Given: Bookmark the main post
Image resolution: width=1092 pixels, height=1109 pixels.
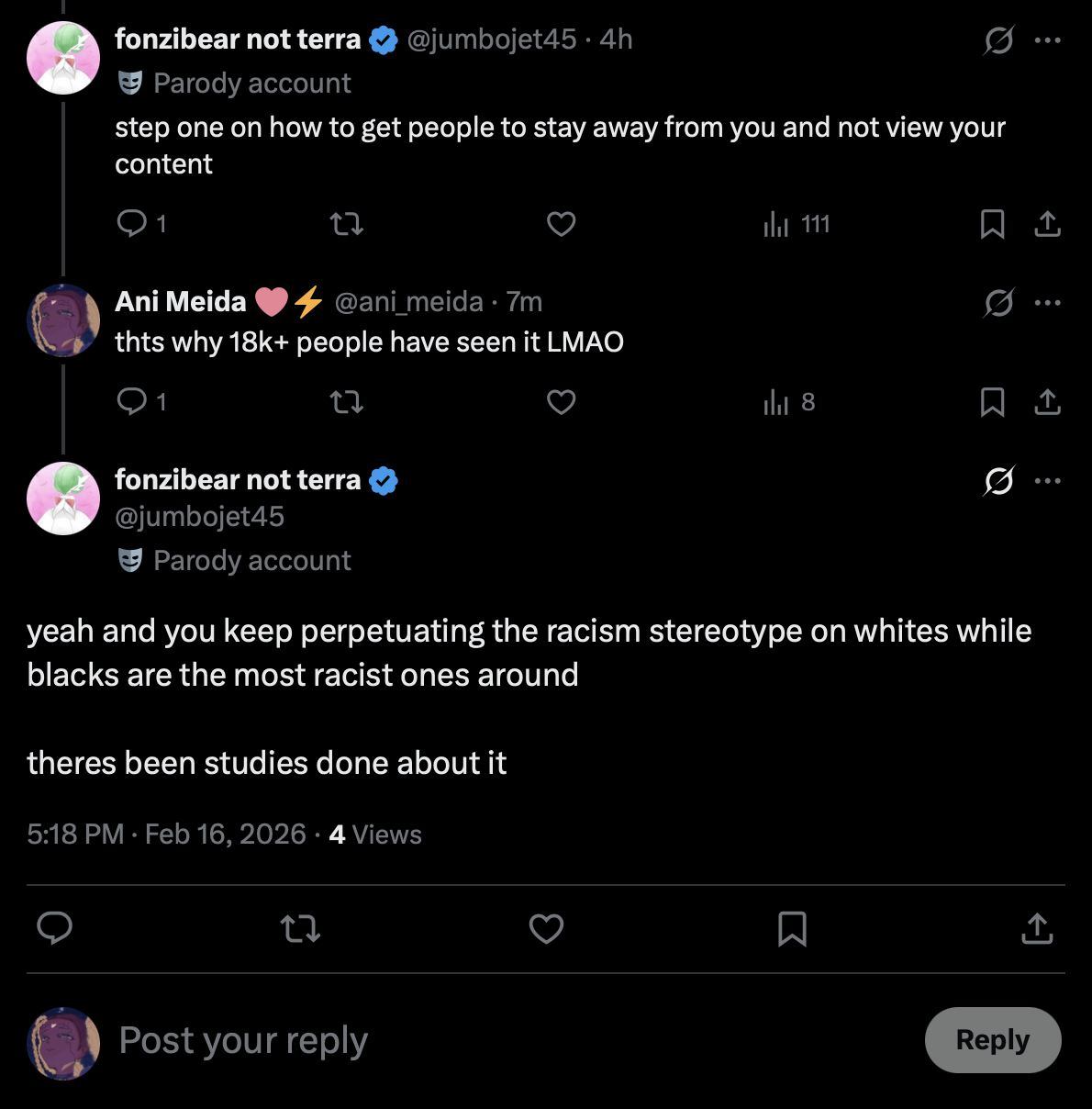Looking at the screenshot, I should point(792,929).
